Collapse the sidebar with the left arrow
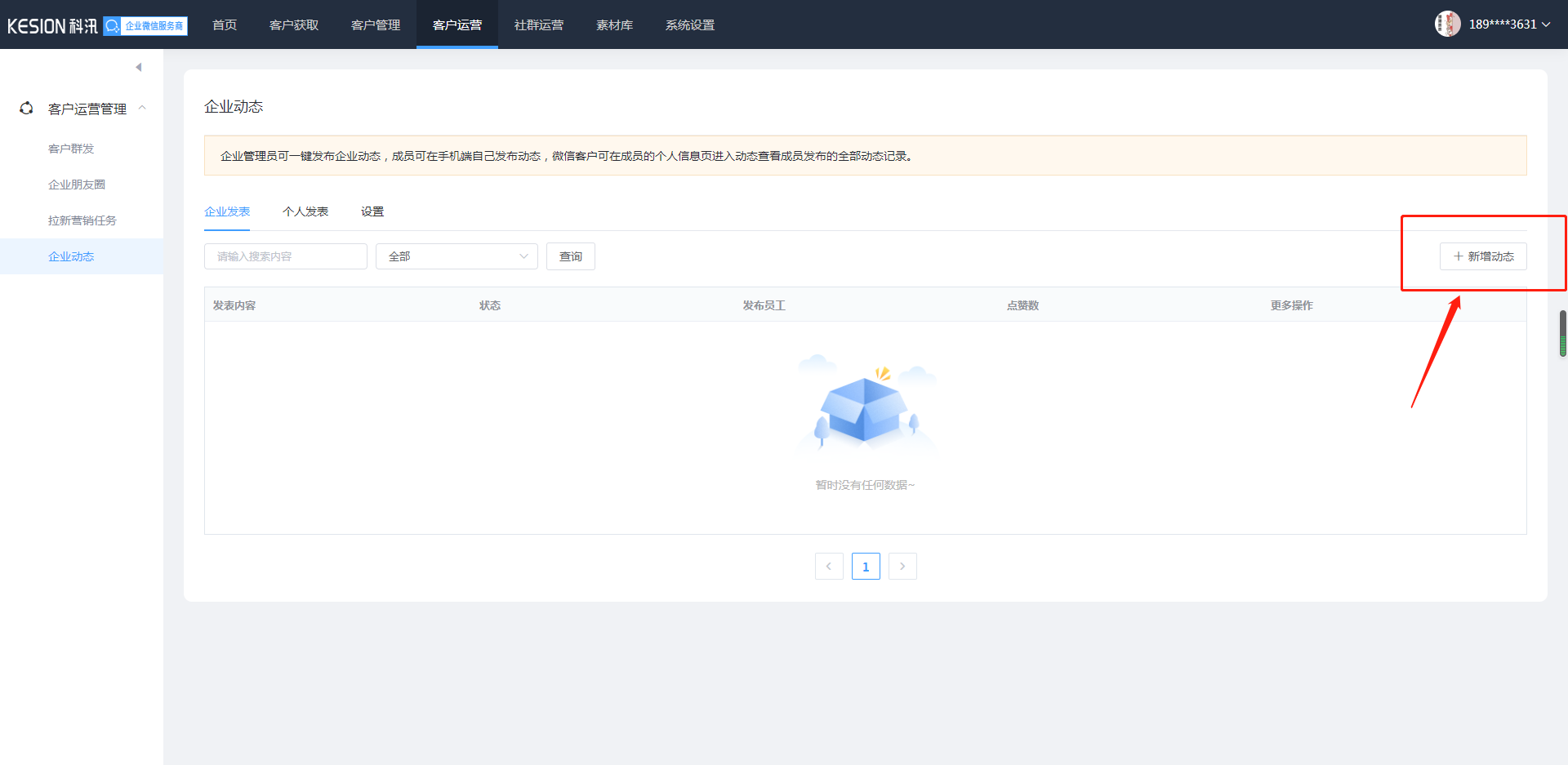The height and width of the screenshot is (765, 1568). coord(139,67)
